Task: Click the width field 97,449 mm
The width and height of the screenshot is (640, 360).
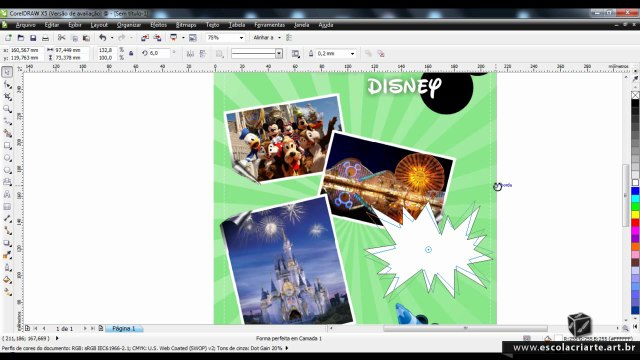Action: (71, 50)
